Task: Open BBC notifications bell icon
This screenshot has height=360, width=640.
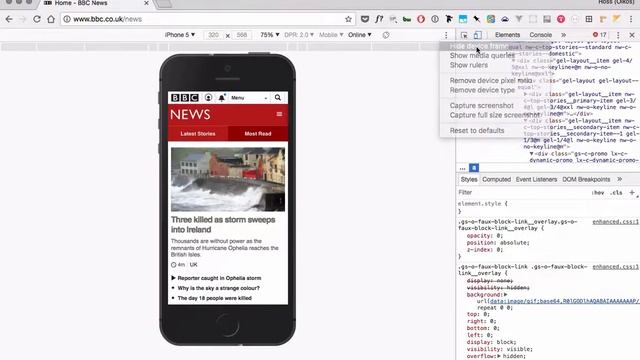Action: point(222,98)
